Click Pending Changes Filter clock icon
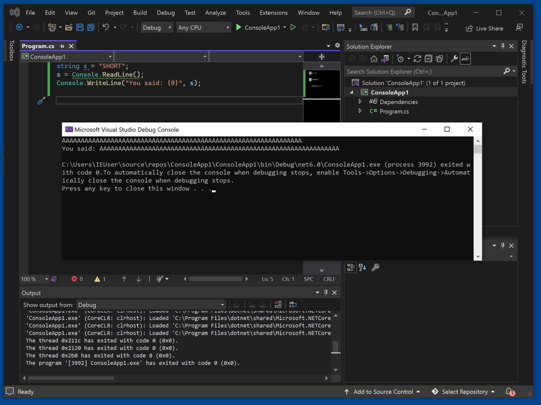The image size is (541, 405). pos(400,59)
